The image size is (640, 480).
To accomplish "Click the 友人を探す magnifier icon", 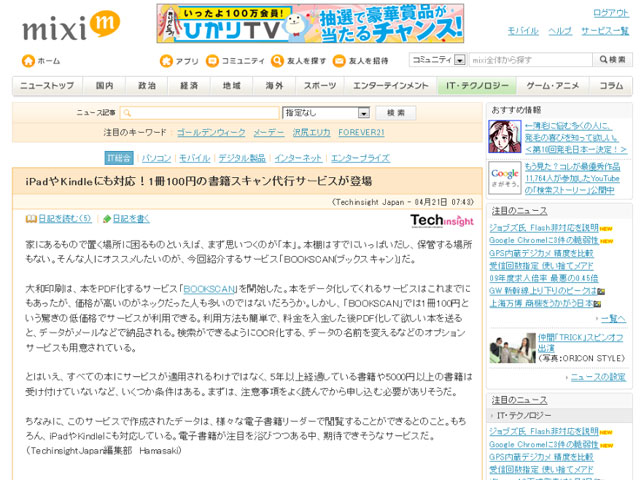I will pos(277,61).
